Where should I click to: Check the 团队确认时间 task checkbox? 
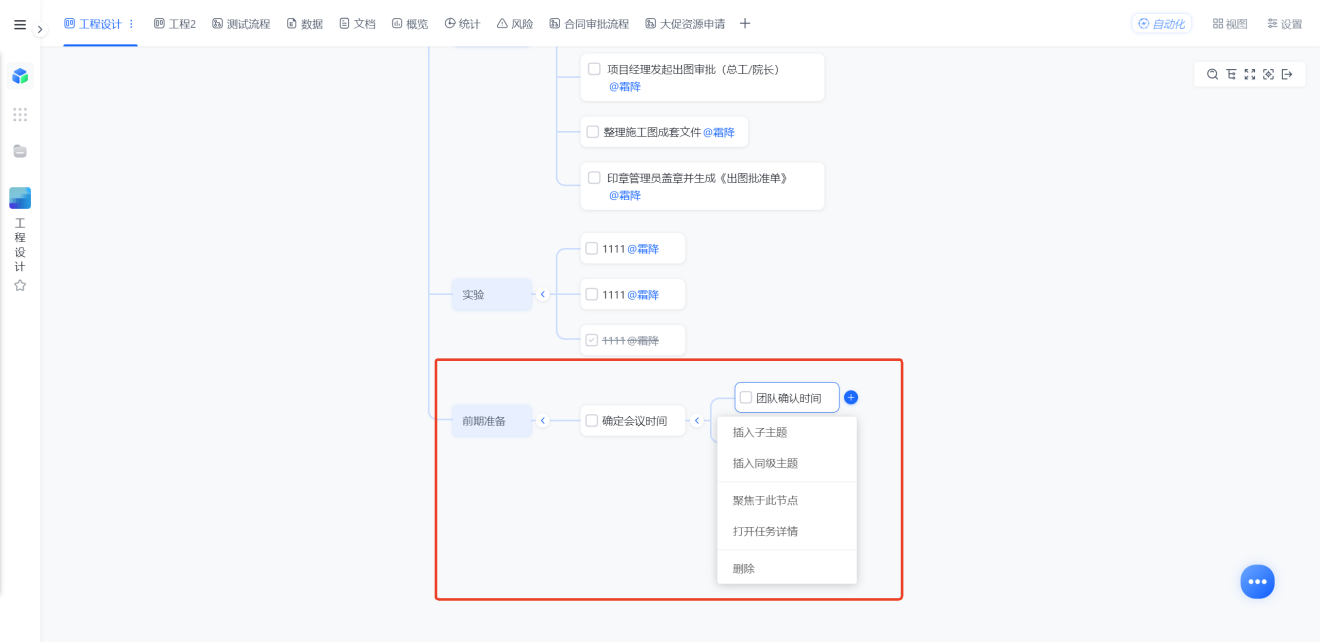pos(746,398)
